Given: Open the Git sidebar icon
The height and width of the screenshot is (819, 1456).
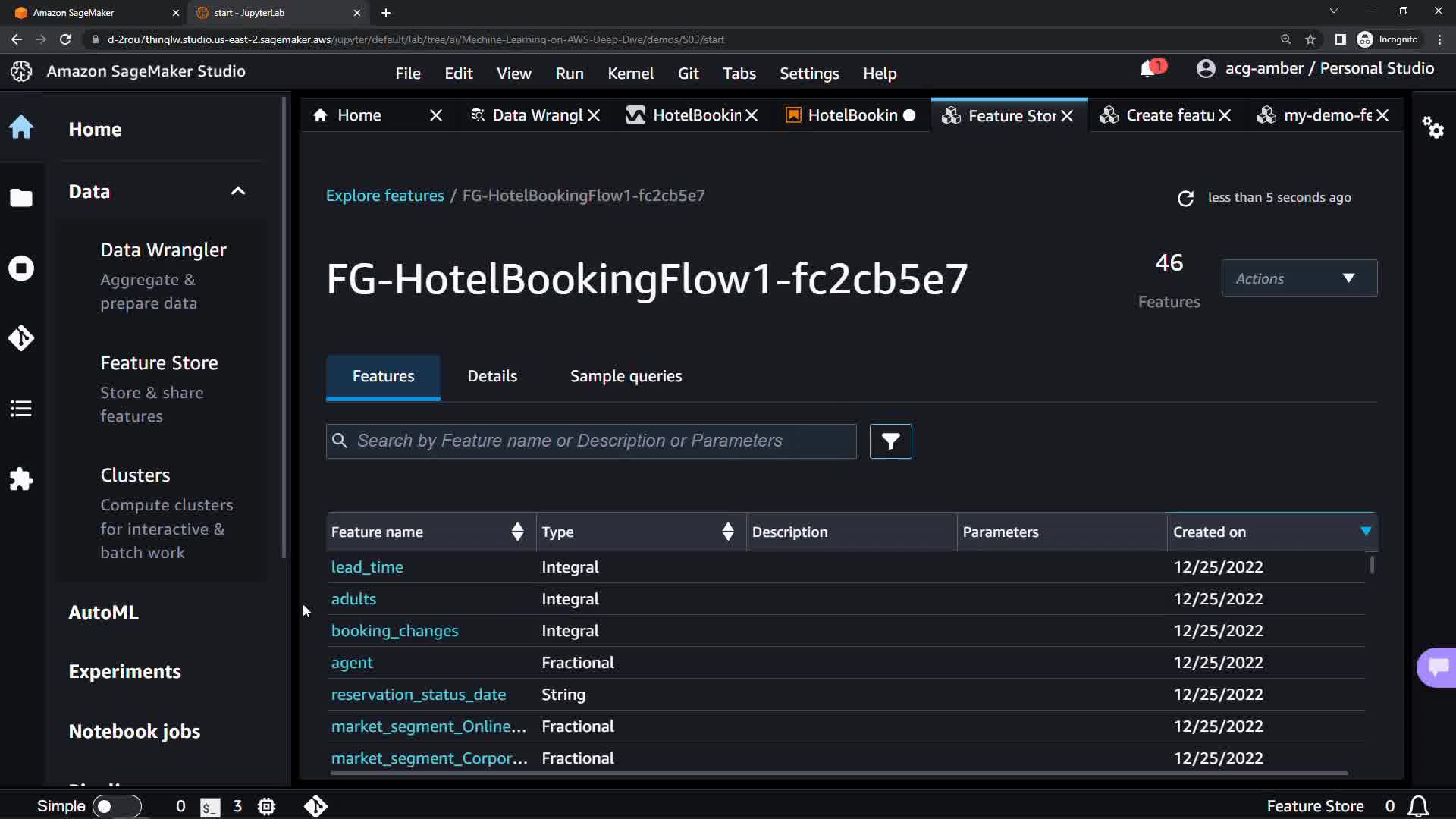Looking at the screenshot, I should tap(21, 337).
